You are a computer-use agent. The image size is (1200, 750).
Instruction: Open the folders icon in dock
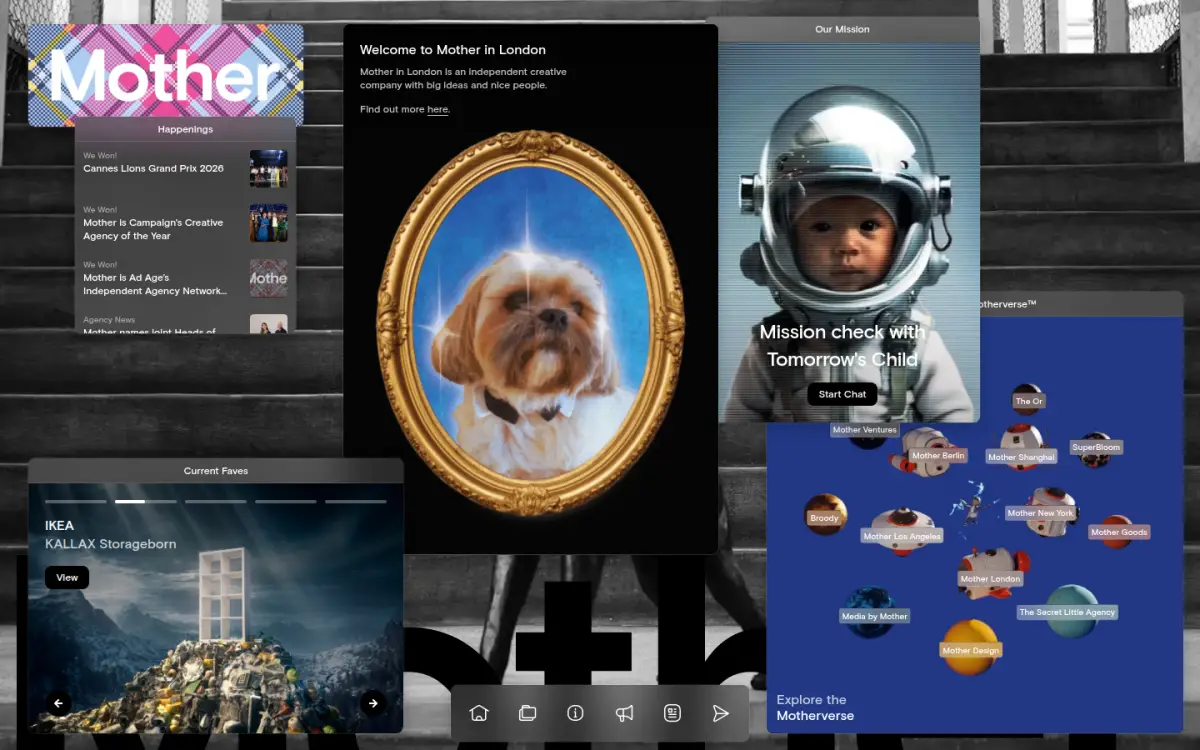[527, 713]
